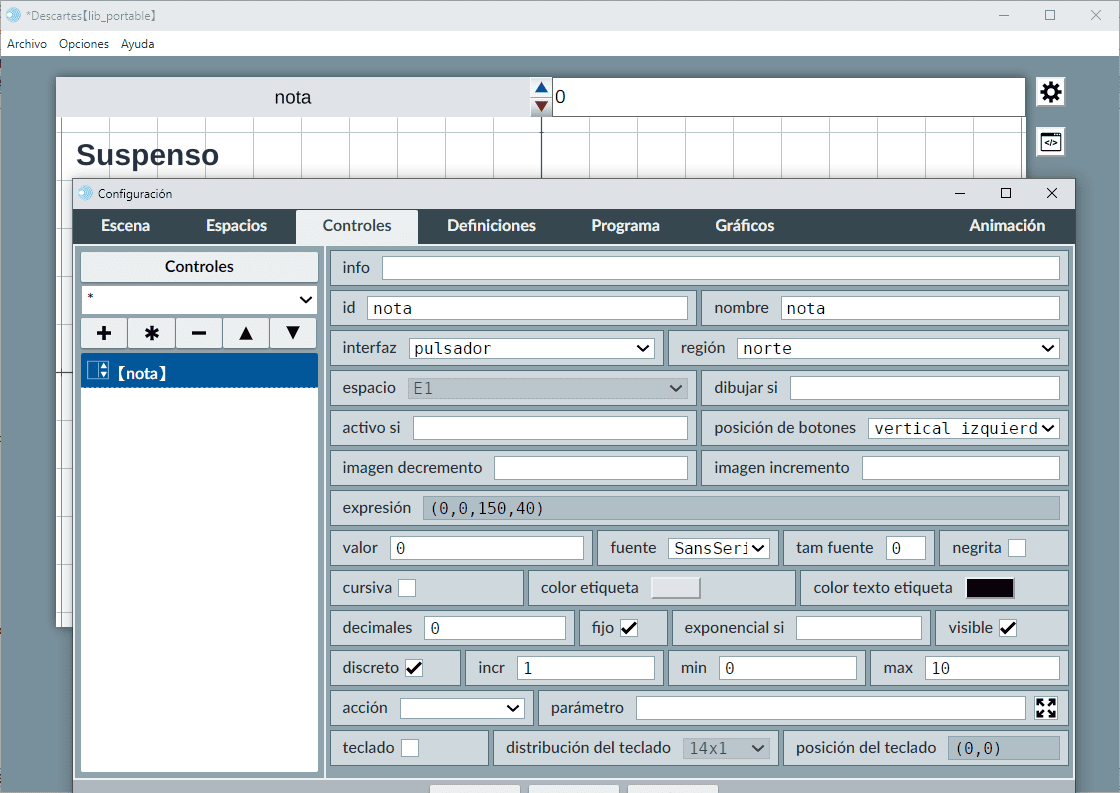This screenshot has width=1120, height=793.
Task: Click the max value input field
Action: click(991, 668)
